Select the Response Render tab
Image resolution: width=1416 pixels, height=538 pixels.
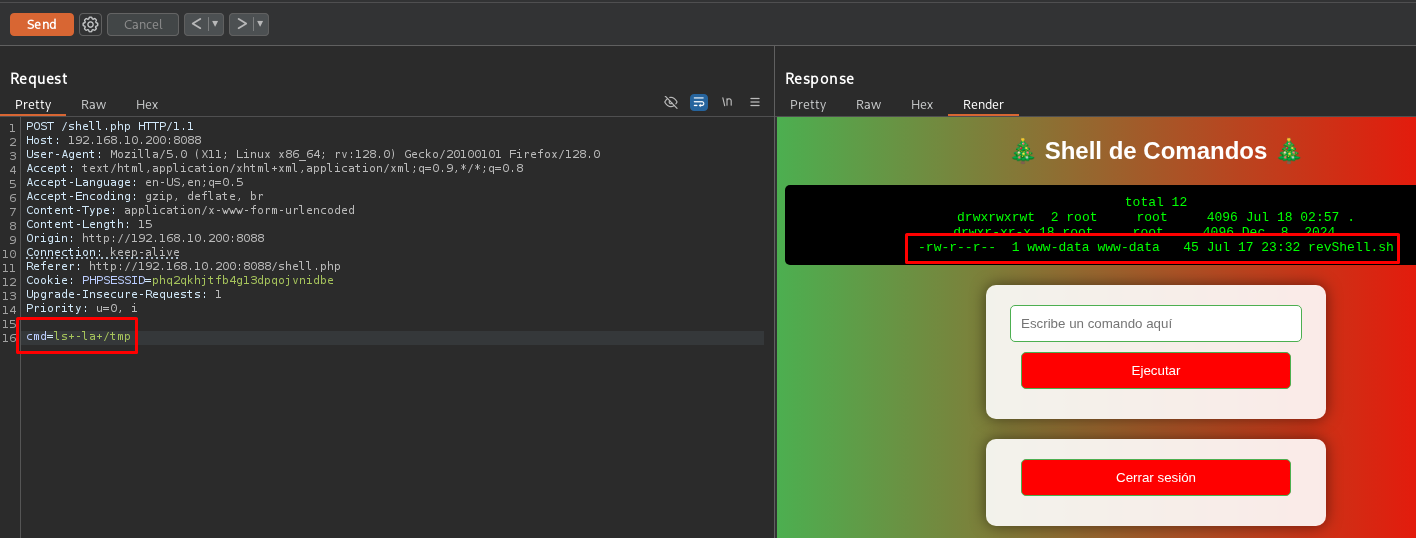tap(983, 104)
